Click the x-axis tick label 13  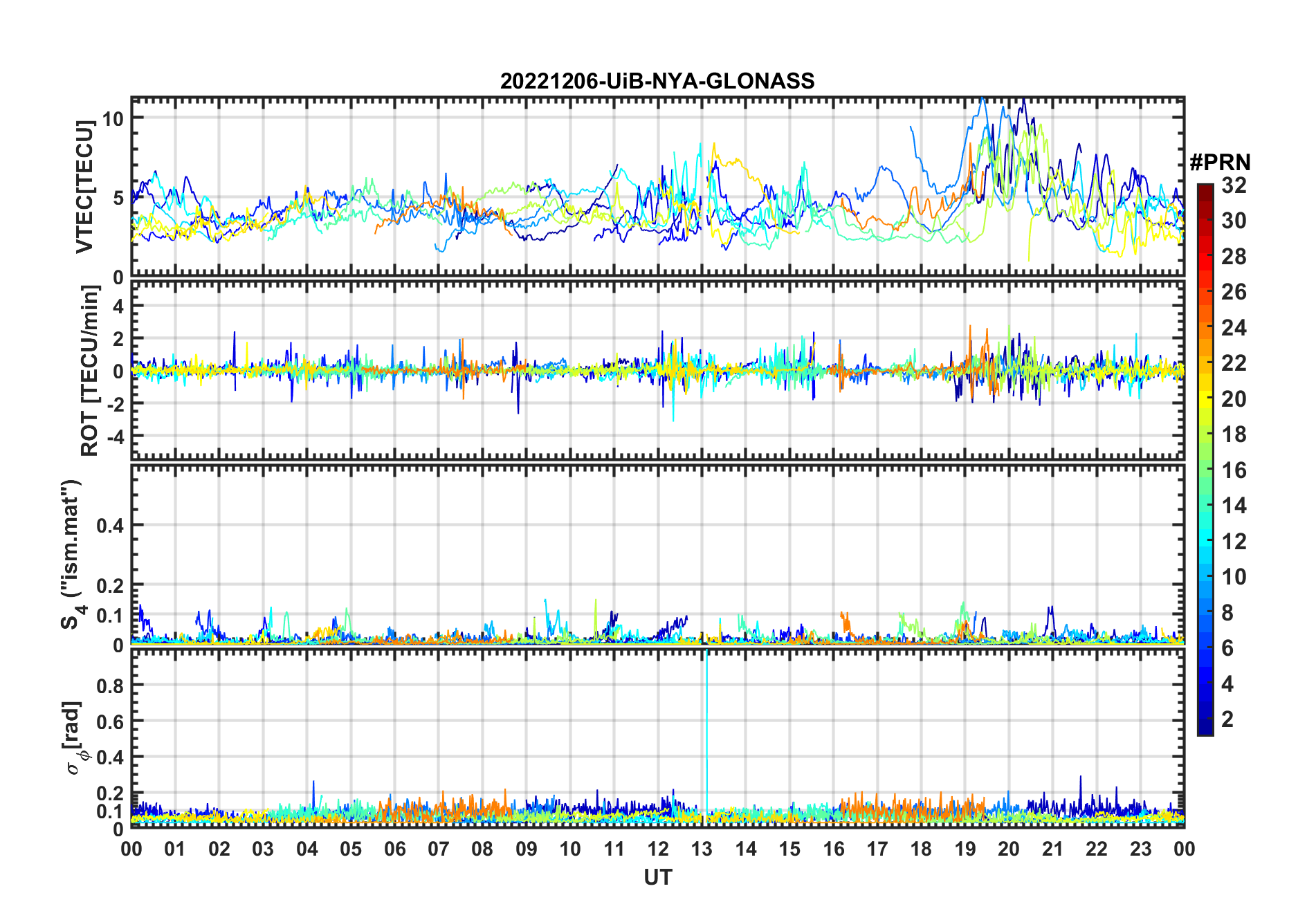point(702,849)
